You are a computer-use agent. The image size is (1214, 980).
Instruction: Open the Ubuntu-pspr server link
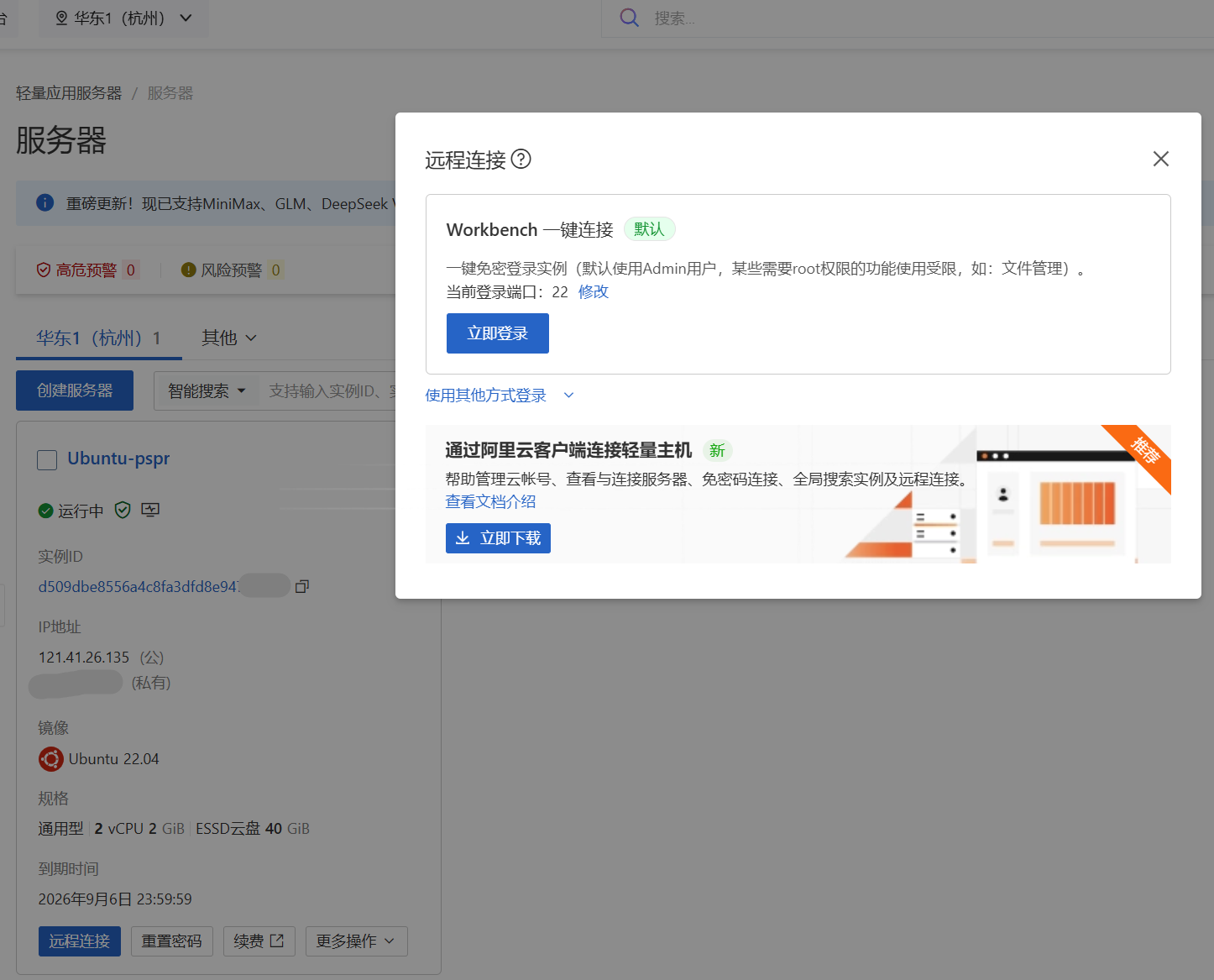(x=118, y=459)
